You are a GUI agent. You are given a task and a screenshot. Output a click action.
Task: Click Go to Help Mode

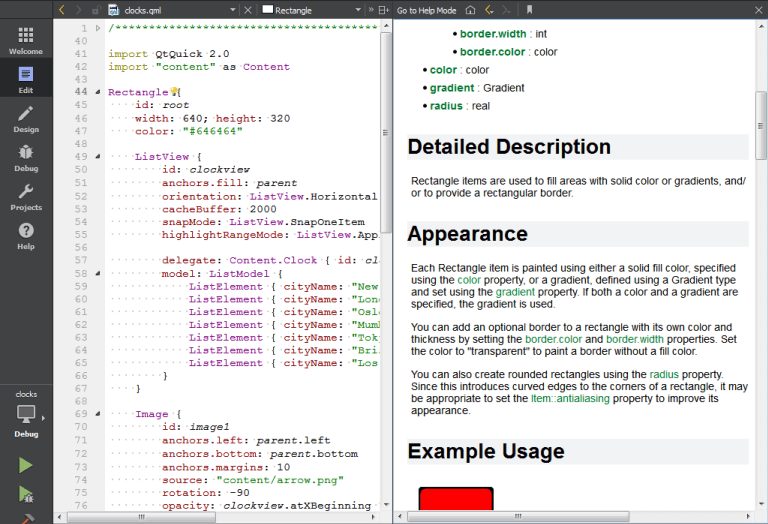(x=426, y=10)
